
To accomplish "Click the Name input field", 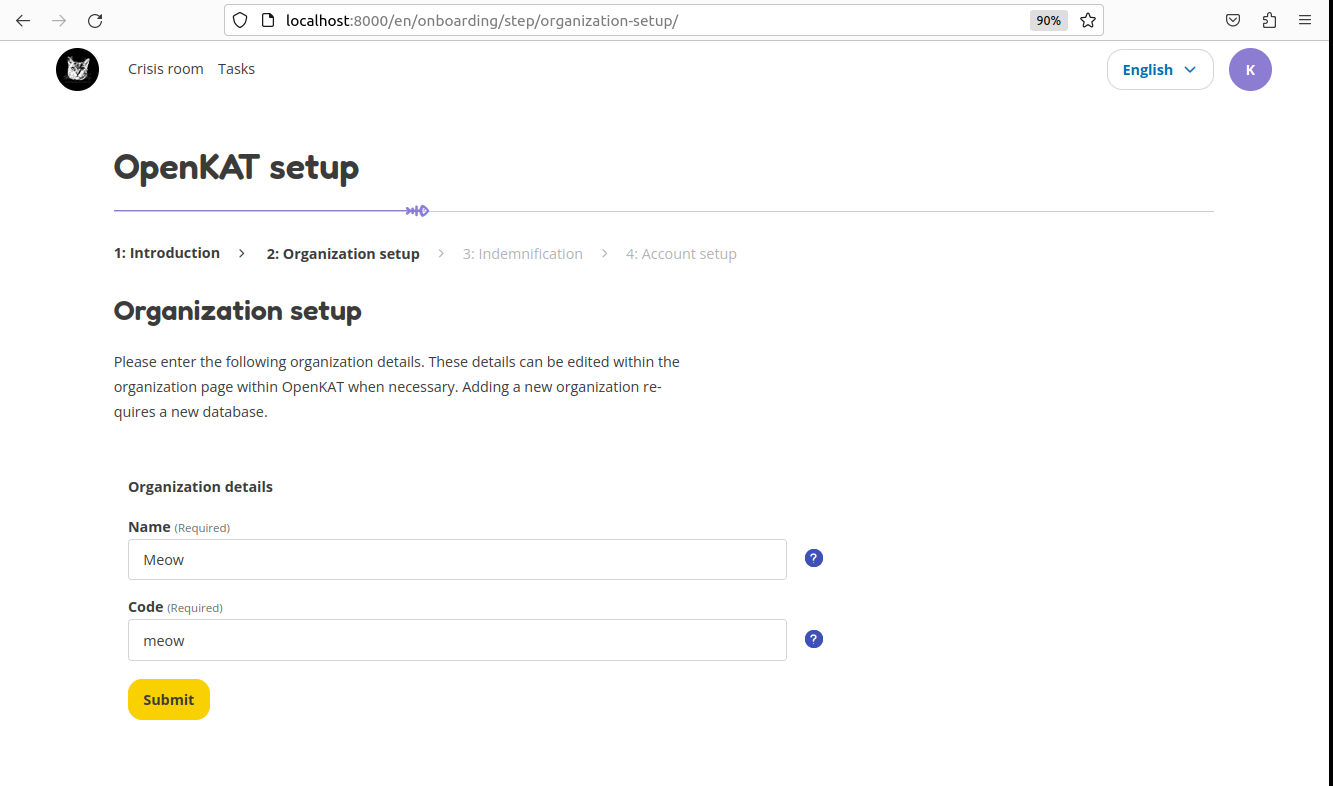I will coord(457,559).
